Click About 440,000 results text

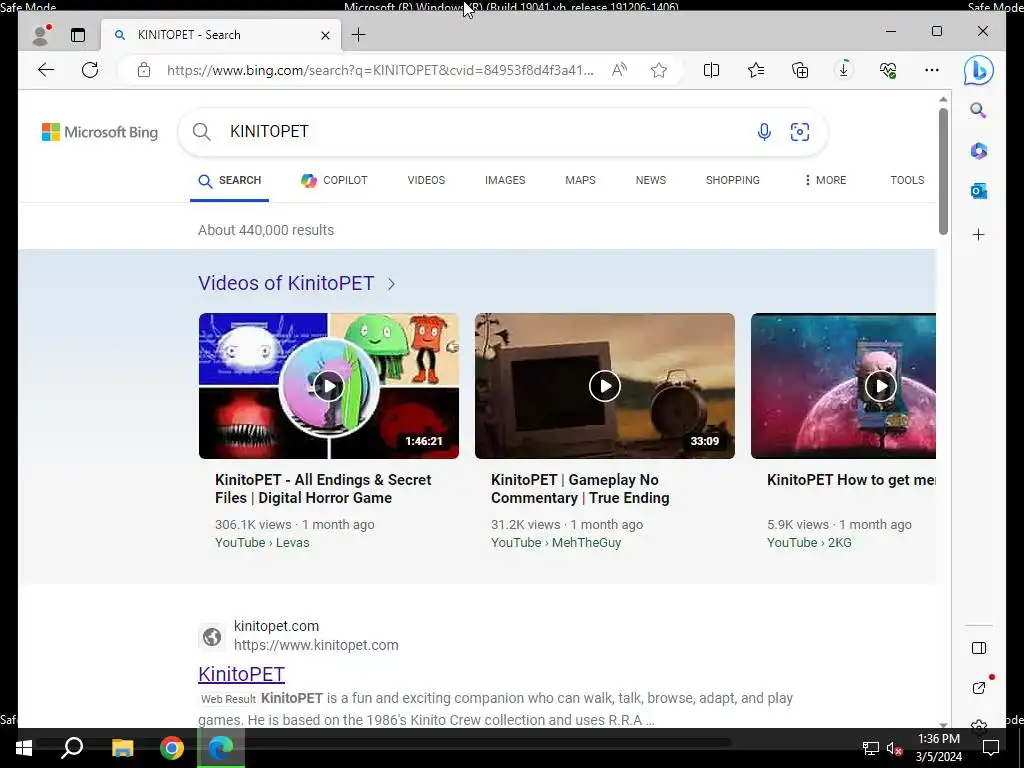tap(266, 230)
